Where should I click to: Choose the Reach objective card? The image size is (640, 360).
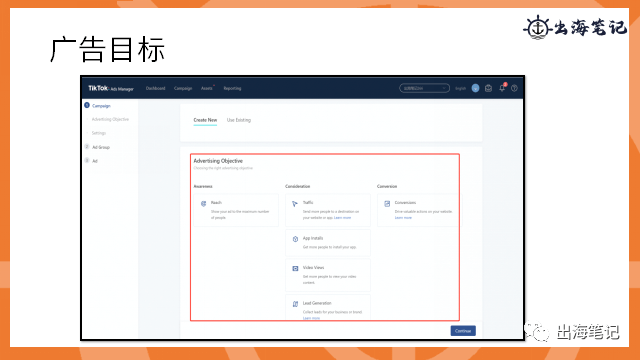[236, 210]
